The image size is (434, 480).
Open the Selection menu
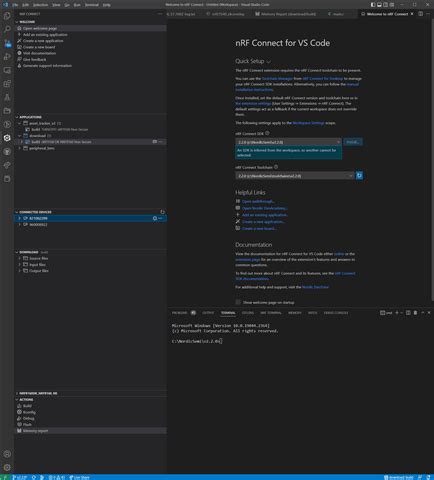pos(40,5)
